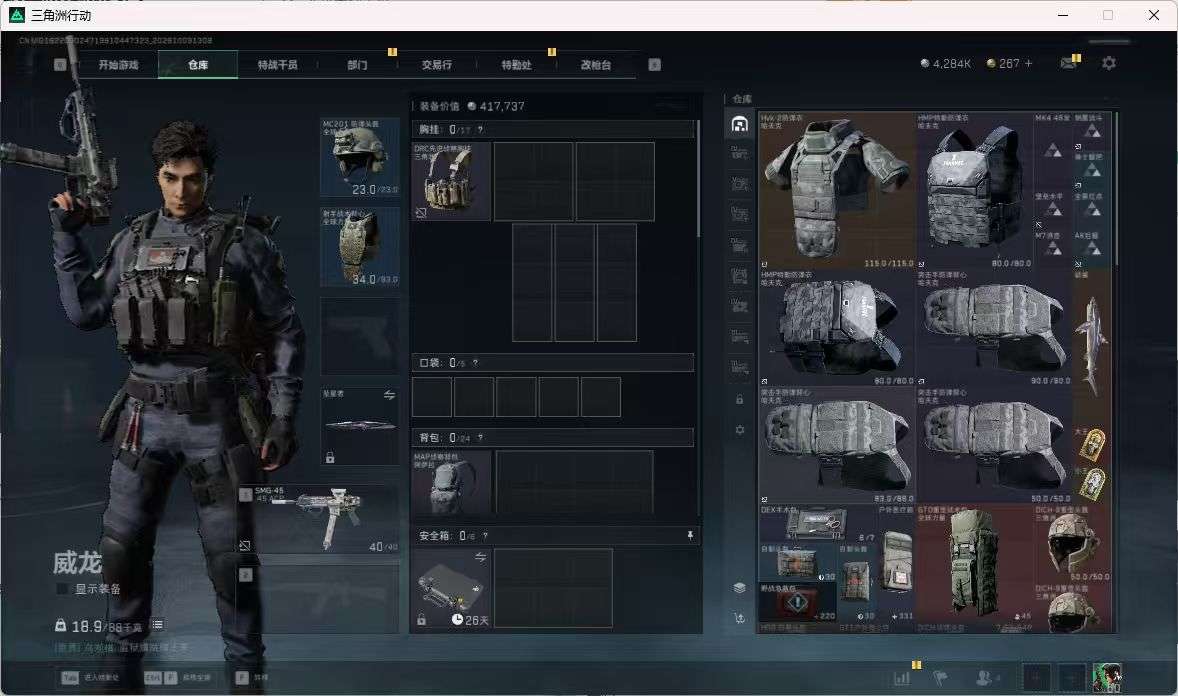Click the warehouse vertical scrollbar
The height and width of the screenshot is (696, 1178).
pyautogui.click(x=1116, y=188)
